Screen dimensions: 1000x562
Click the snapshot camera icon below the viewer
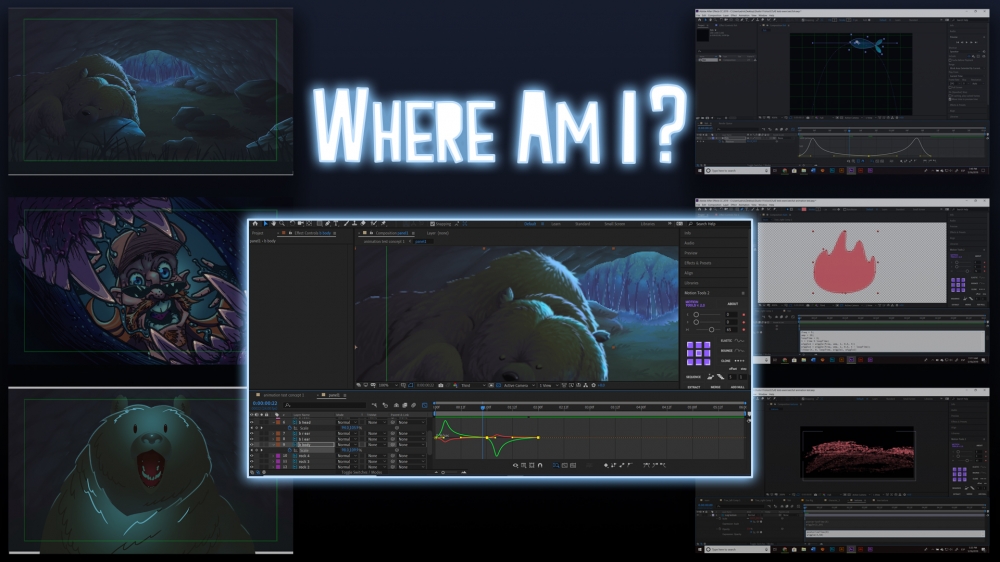pos(441,385)
